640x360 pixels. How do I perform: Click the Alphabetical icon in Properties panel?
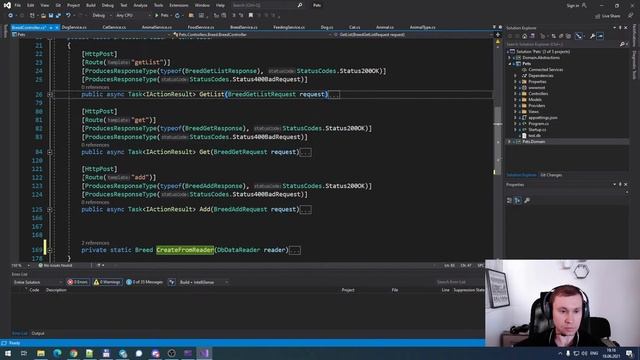tap(518, 200)
